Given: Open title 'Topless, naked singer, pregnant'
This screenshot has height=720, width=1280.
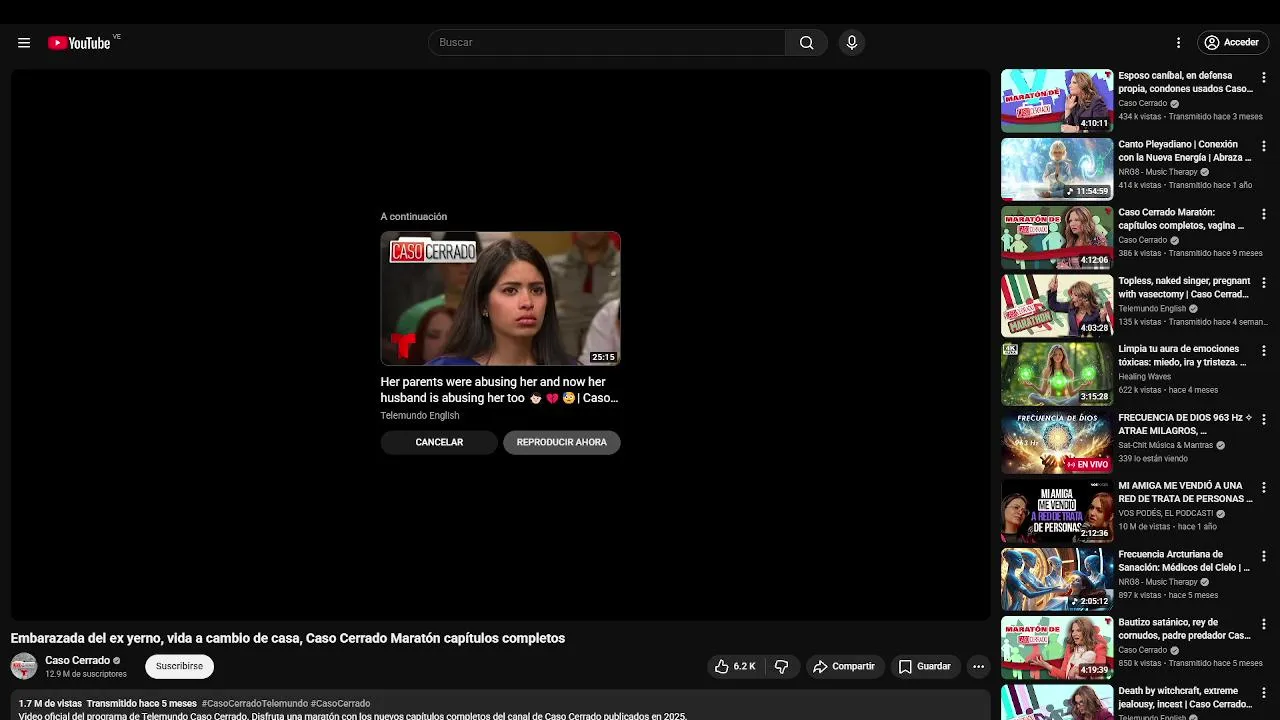Looking at the screenshot, I should point(1185,287).
